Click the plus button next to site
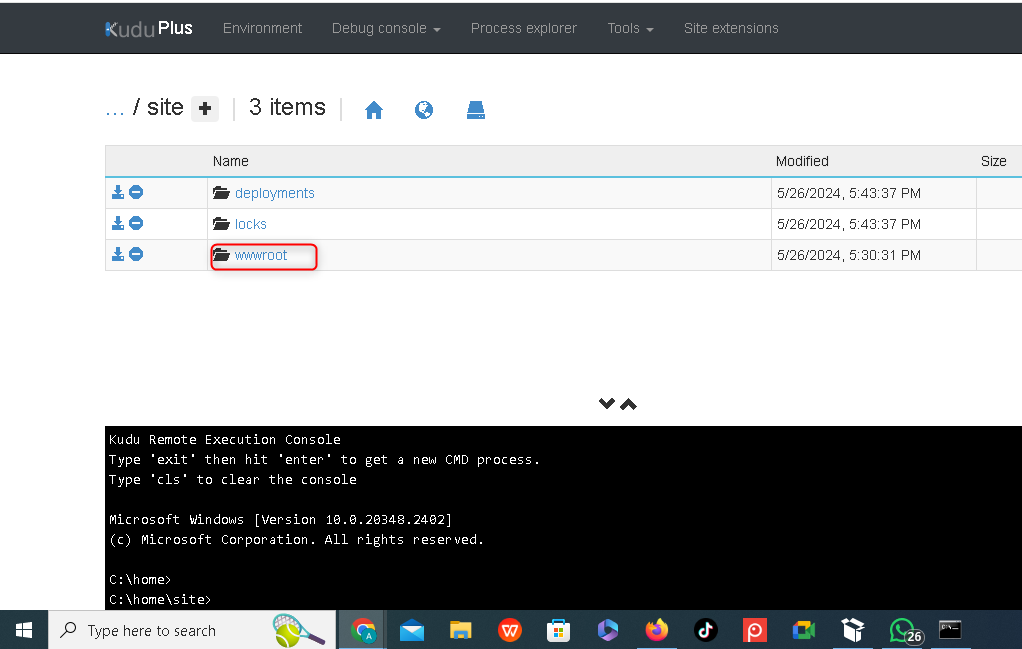1022x649 pixels. 205,109
